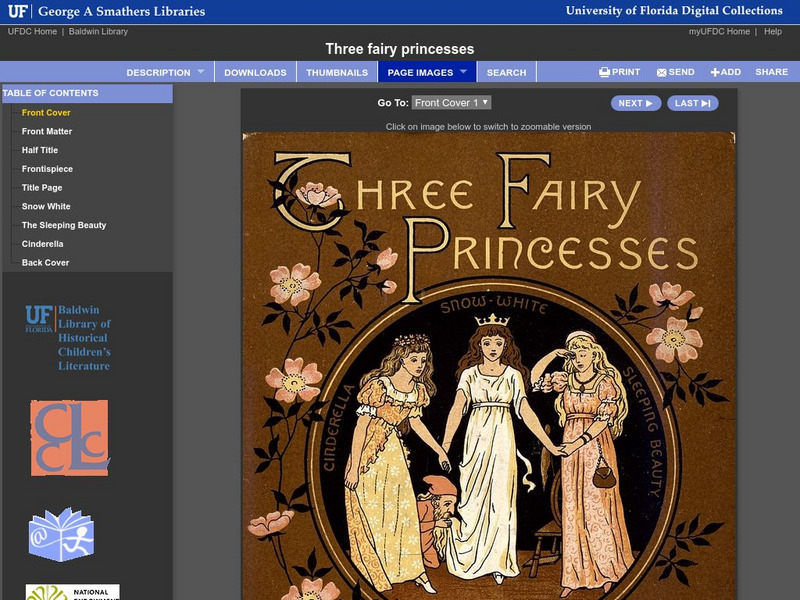The image size is (800, 600).
Task: Click the myUFDC Home link
Action: click(x=719, y=32)
